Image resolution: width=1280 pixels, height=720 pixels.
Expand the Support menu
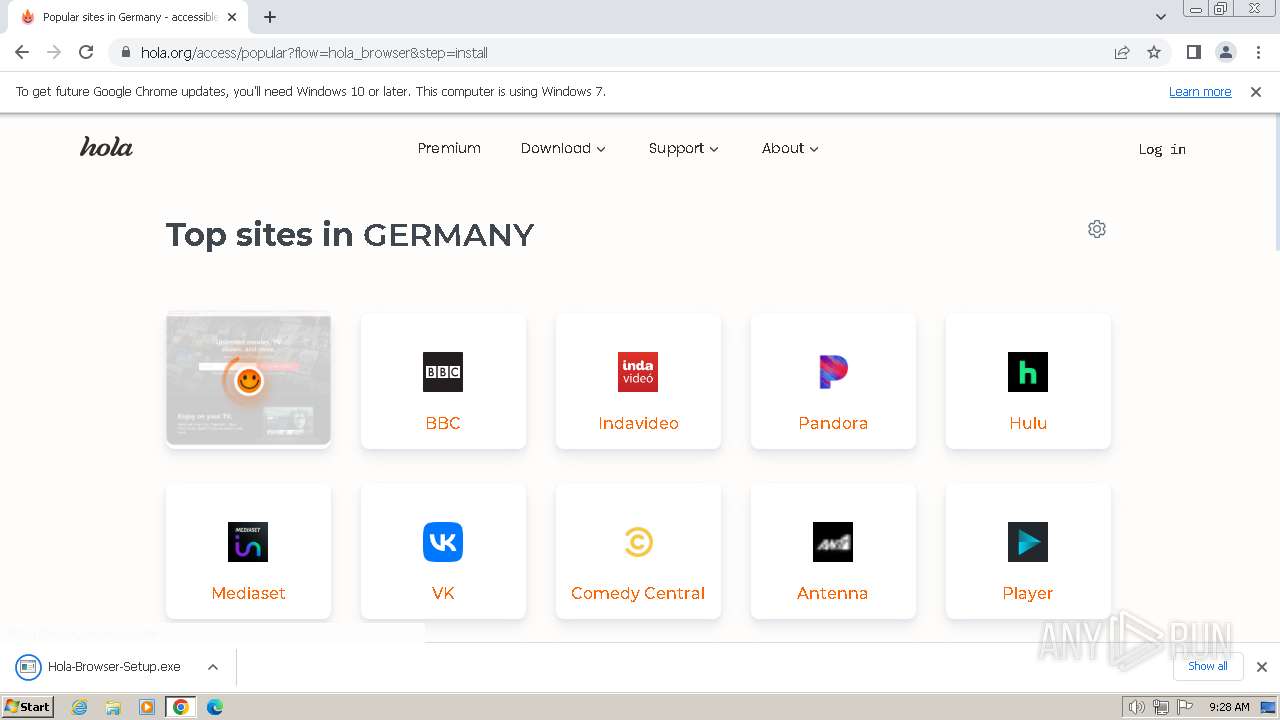tap(684, 148)
